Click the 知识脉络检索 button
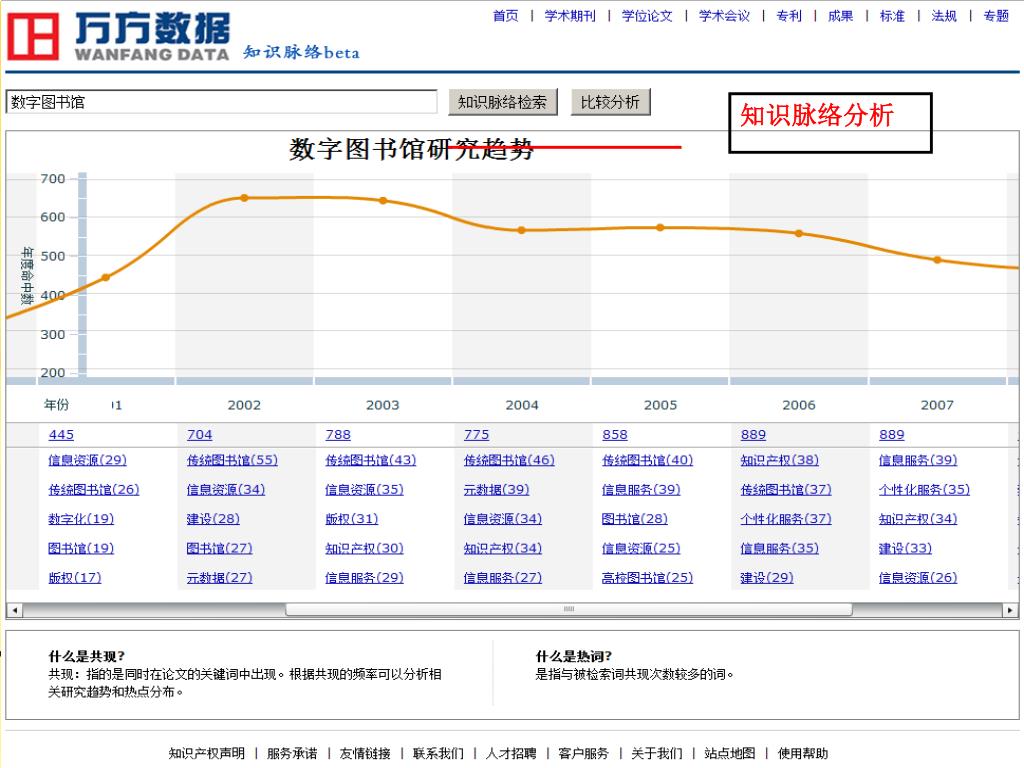Image resolution: width=1024 pixels, height=768 pixels. click(502, 102)
